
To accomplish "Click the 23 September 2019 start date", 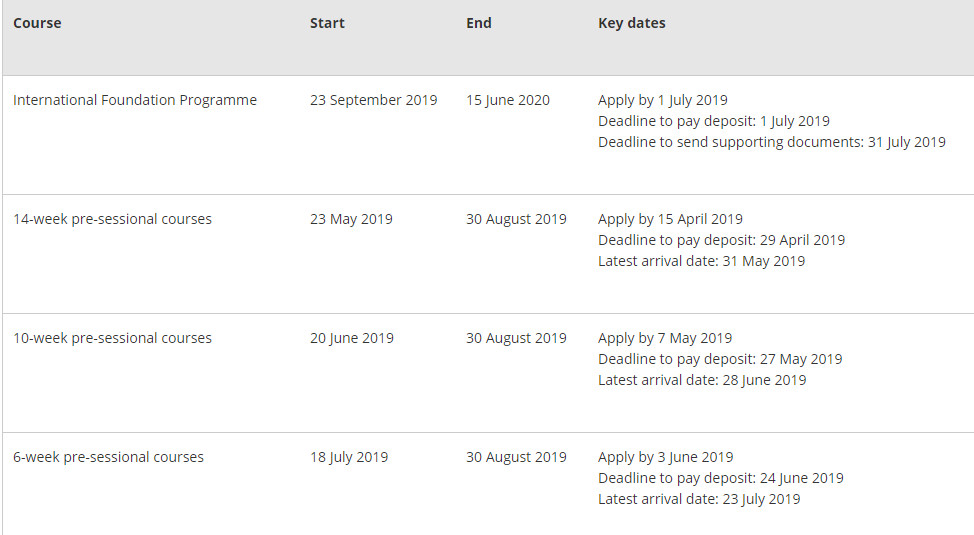I will [x=374, y=100].
